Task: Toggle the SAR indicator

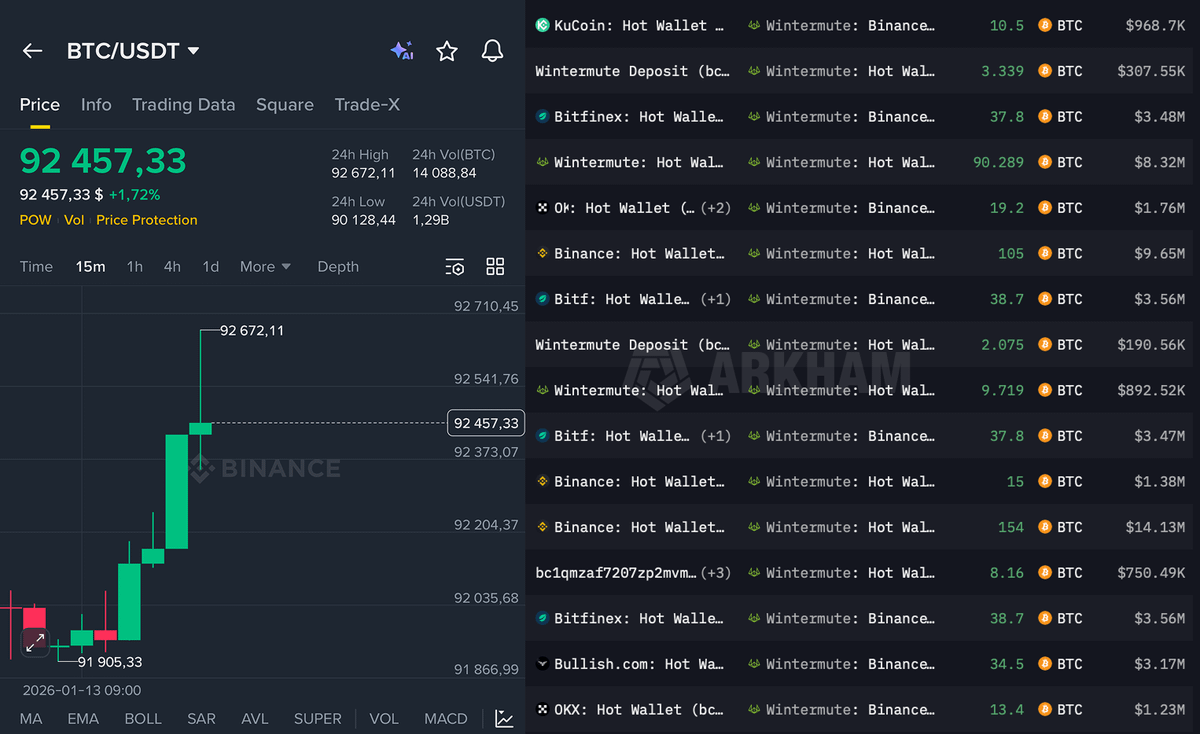Action: [201, 719]
